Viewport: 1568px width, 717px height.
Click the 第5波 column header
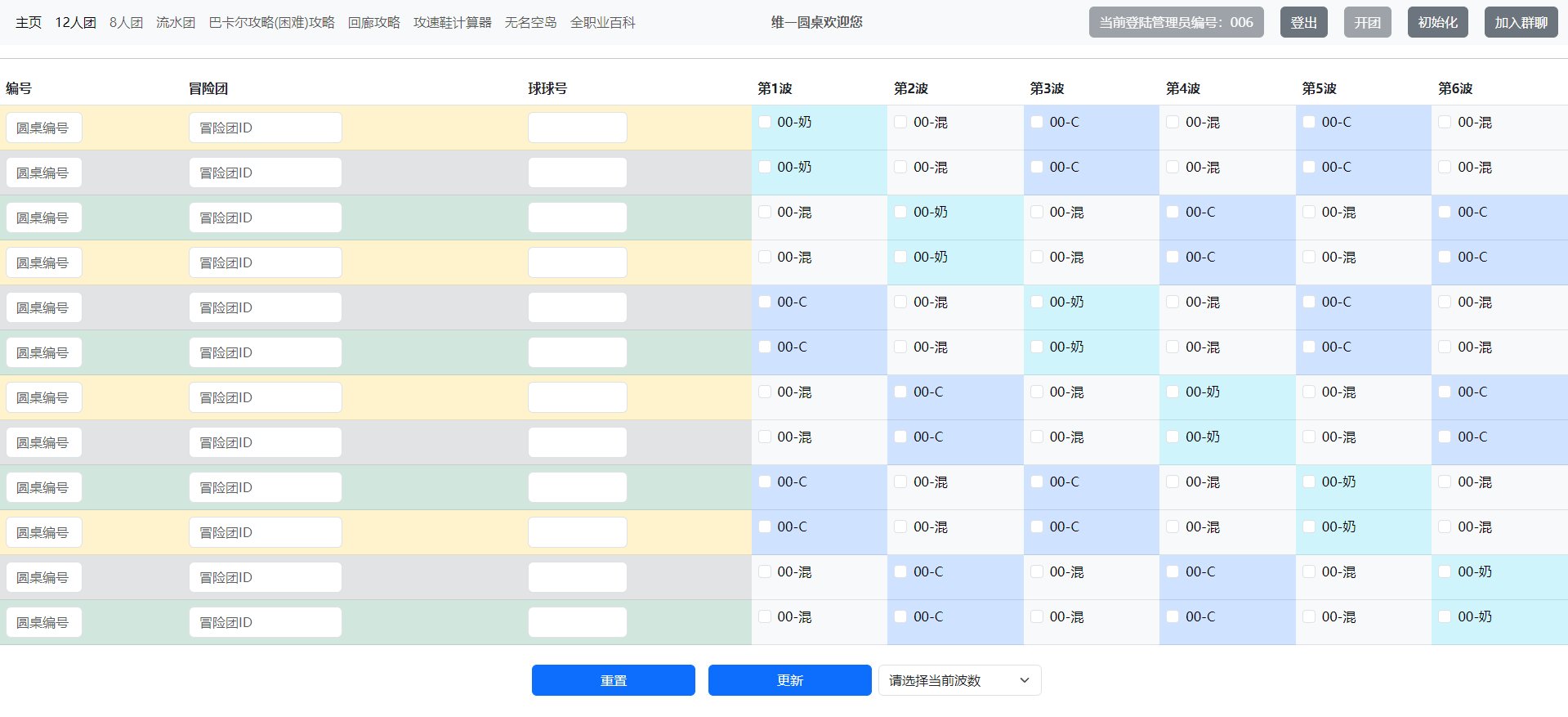(x=1320, y=88)
